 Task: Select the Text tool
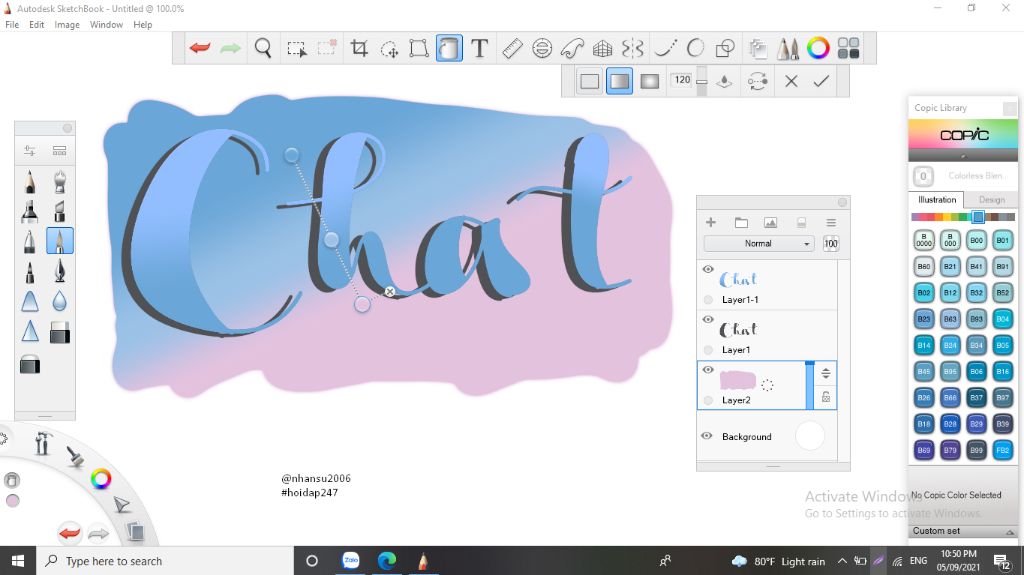click(479, 48)
